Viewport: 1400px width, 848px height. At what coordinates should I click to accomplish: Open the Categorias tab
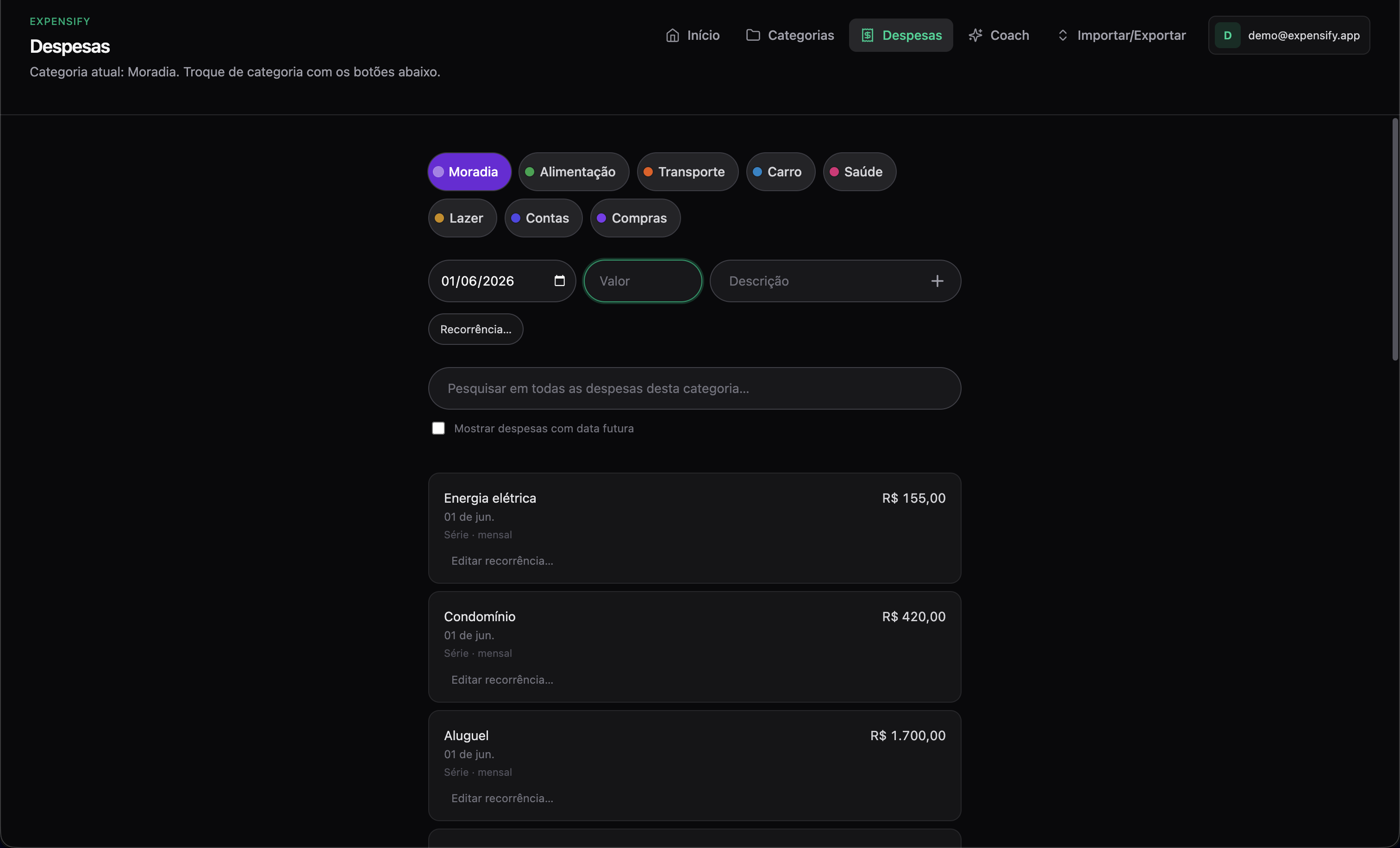(x=790, y=35)
